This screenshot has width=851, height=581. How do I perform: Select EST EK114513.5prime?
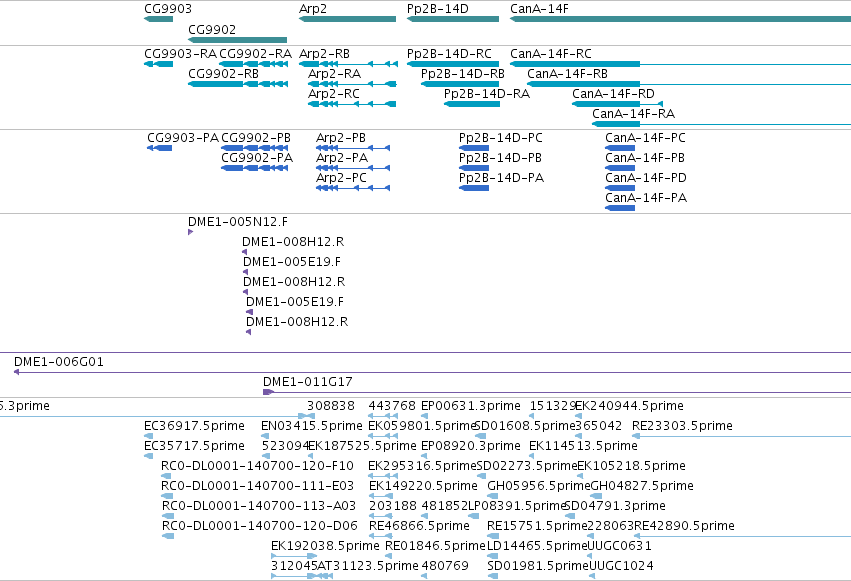(x=532, y=456)
